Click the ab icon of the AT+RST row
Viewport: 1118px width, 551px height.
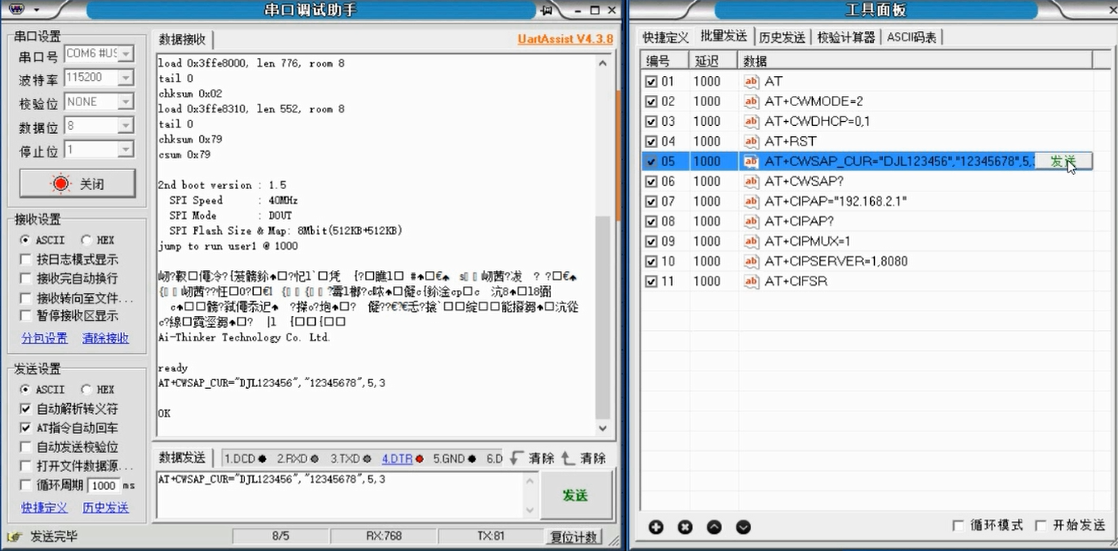coord(752,141)
